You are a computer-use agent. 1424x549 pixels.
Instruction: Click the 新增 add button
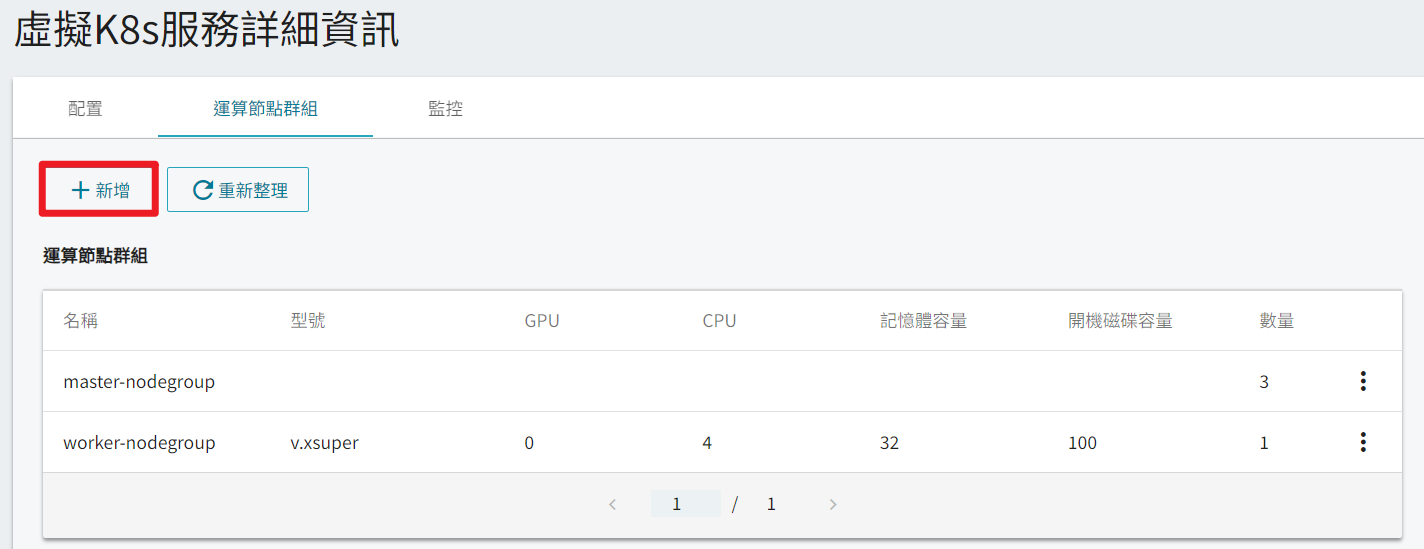coord(99,190)
